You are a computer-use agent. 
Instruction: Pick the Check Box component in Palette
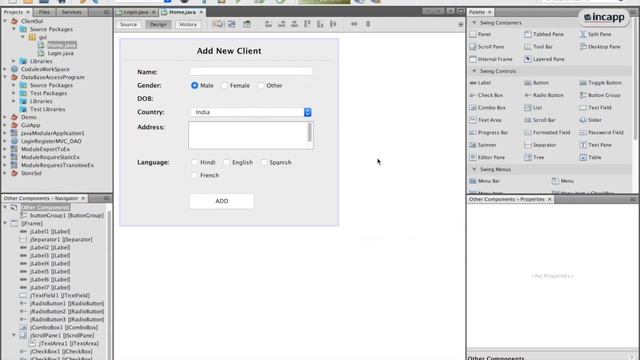[486, 95]
